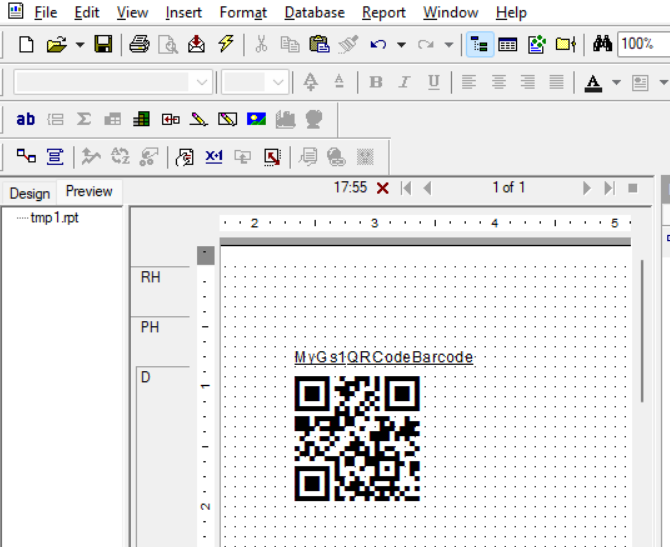Open Section Expert icon
Image resolution: width=670 pixels, height=547 pixels.
[55, 156]
